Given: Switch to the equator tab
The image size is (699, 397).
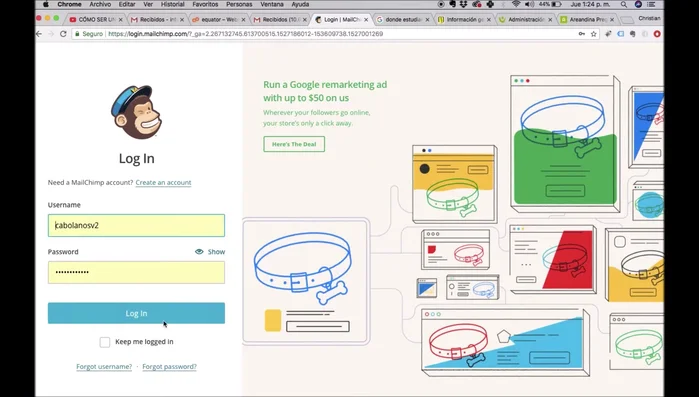Looking at the screenshot, I should (x=217, y=20).
